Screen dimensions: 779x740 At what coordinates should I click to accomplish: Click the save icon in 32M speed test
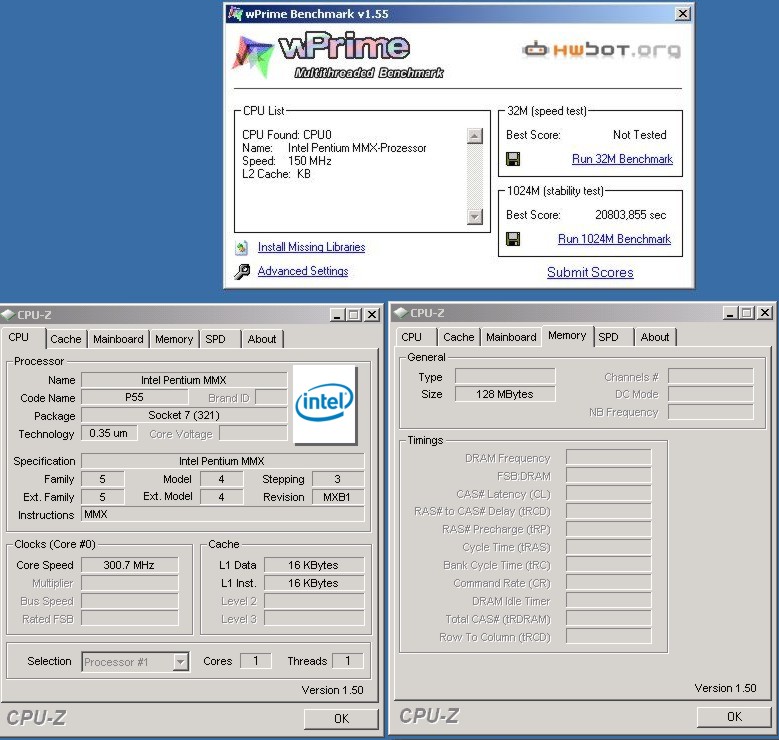tap(513, 159)
